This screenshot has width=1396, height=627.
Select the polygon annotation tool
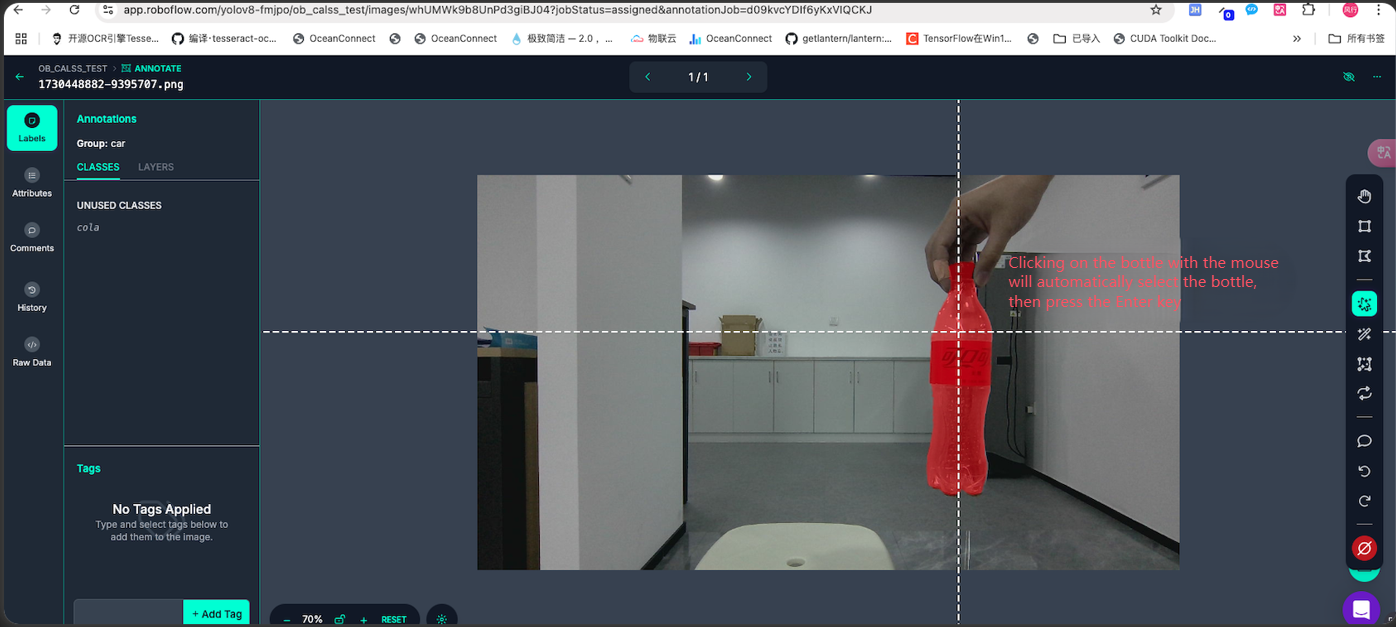[x=1364, y=257]
